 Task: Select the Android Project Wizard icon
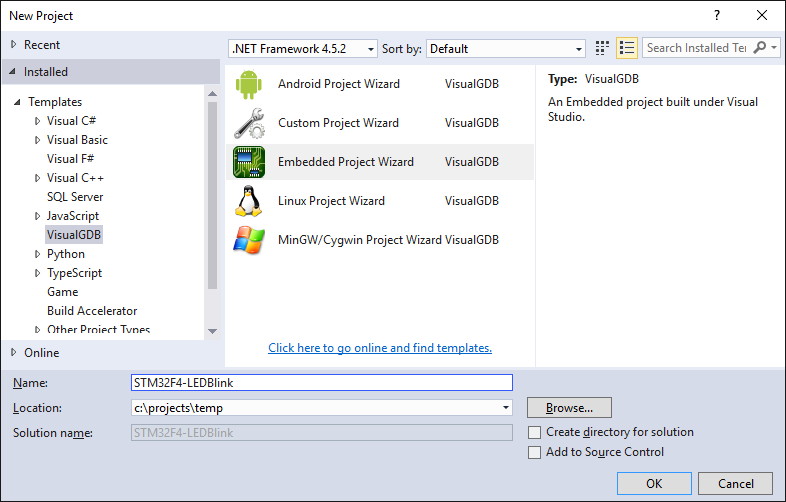point(248,84)
